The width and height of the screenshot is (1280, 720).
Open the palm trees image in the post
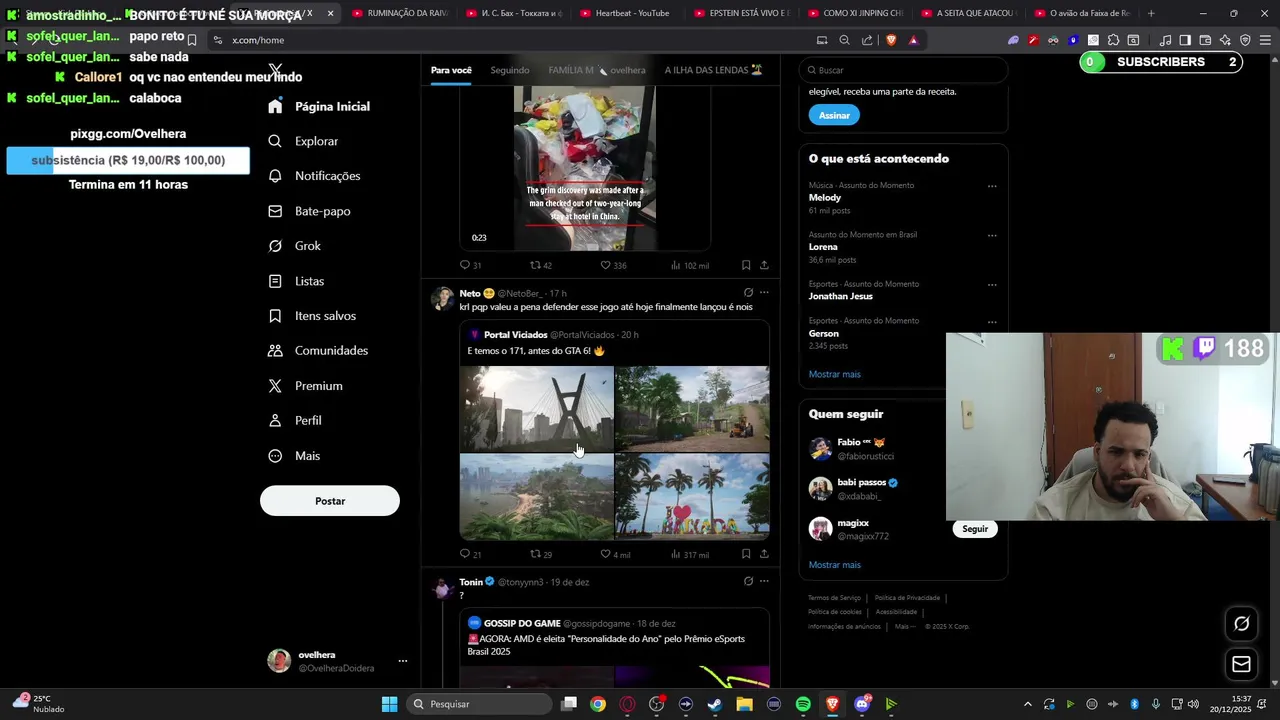692,497
